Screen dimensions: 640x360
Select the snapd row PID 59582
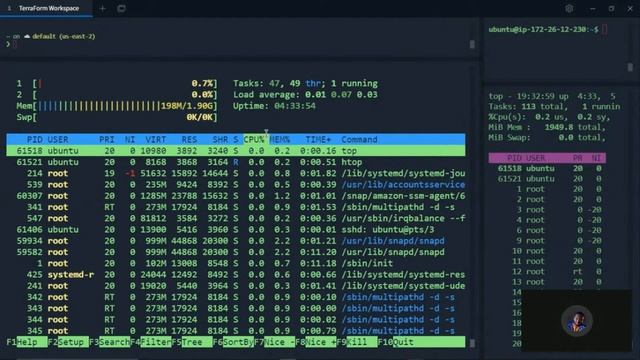click(x=236, y=252)
